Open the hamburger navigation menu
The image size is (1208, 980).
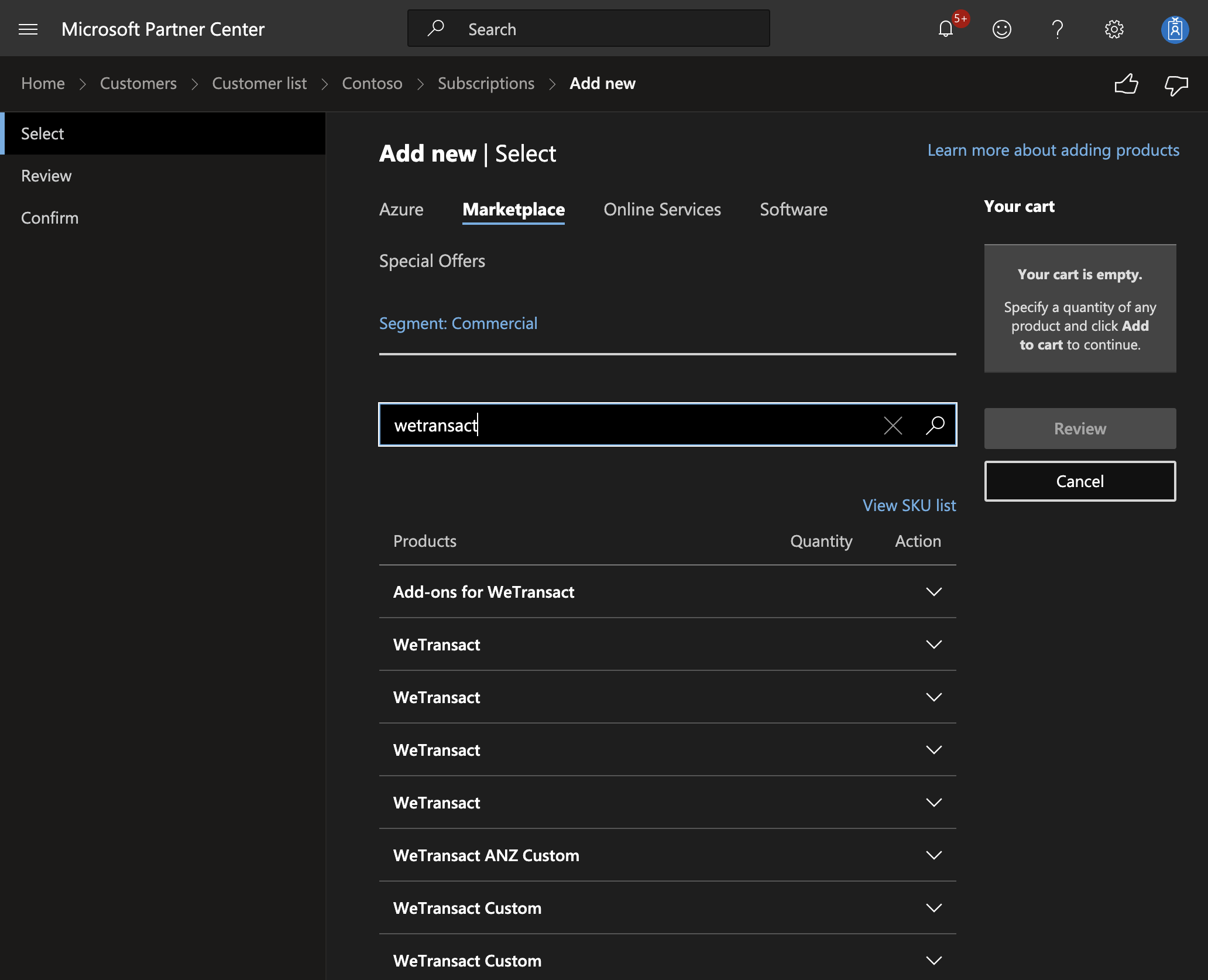[28, 29]
